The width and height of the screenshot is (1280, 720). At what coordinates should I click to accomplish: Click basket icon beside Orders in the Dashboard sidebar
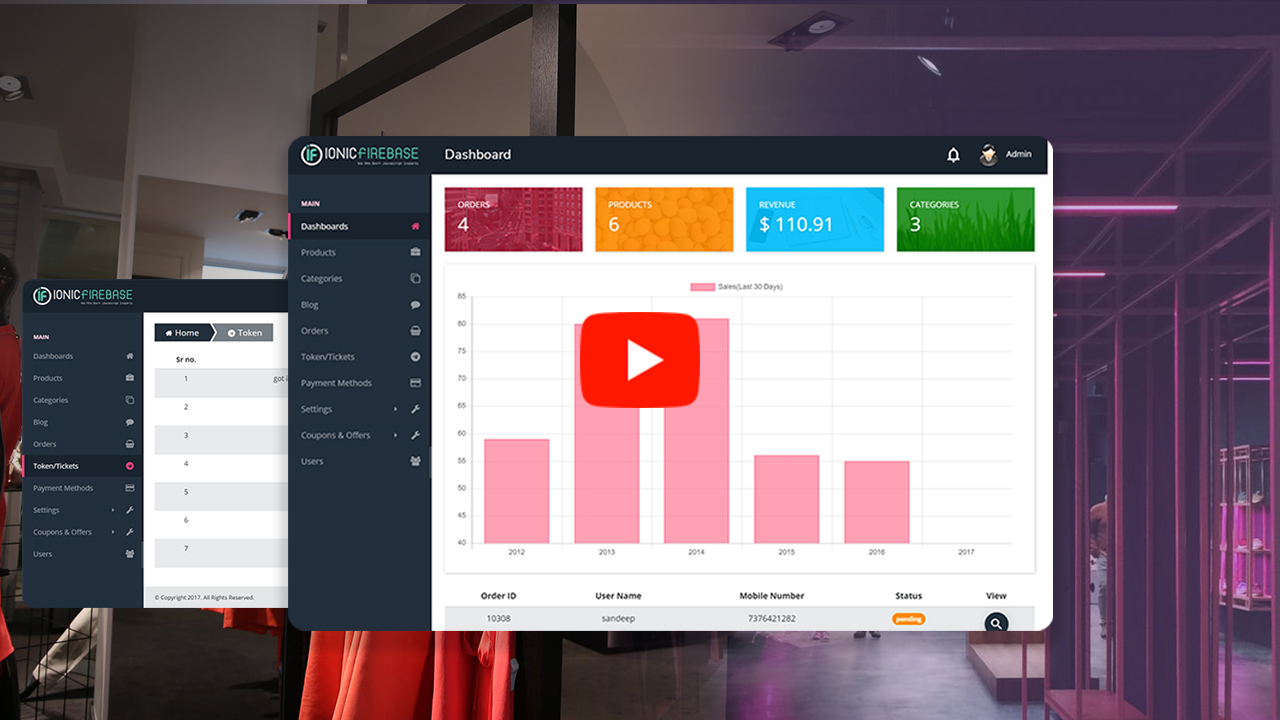pyautogui.click(x=415, y=330)
